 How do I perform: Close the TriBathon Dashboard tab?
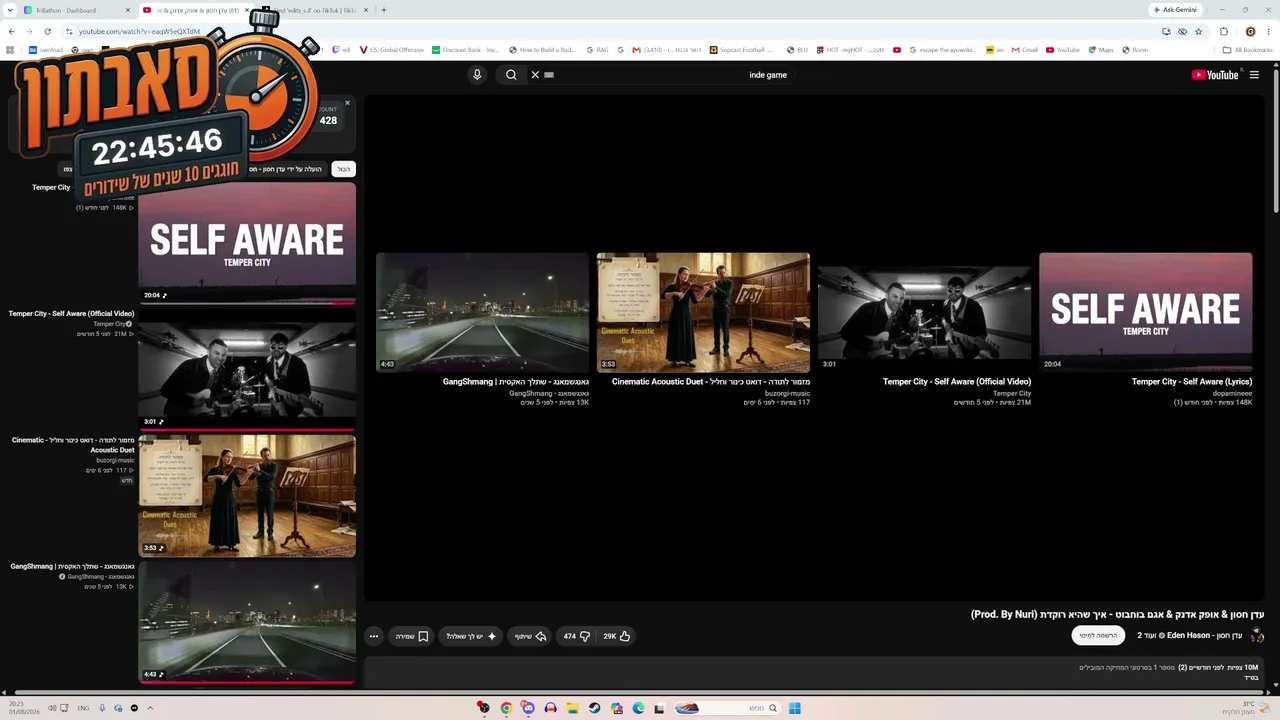pos(128,10)
